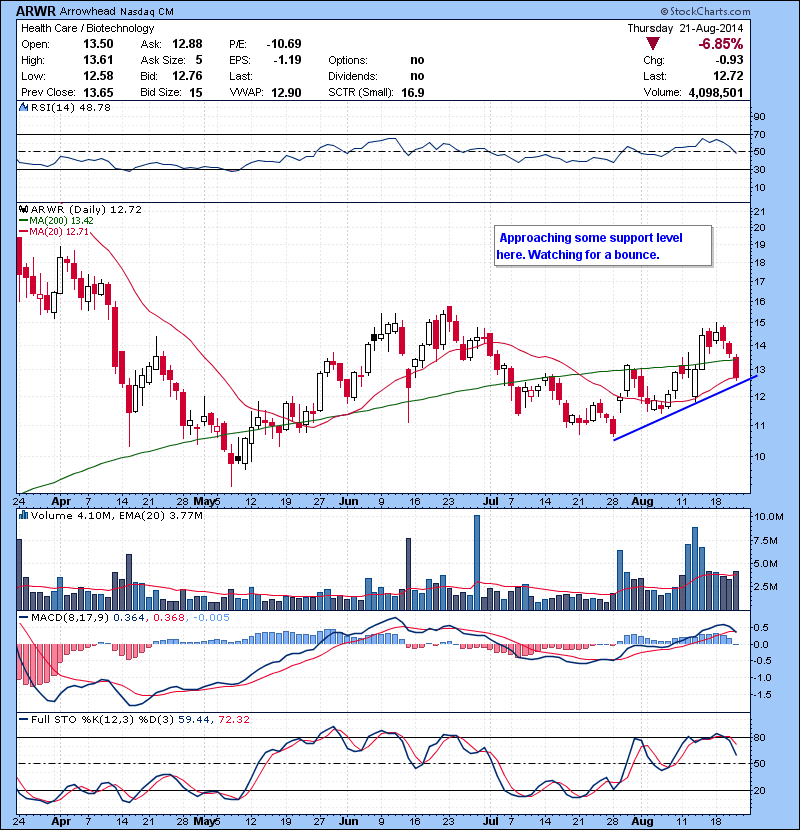Select the MA(200) 13.42 legend entry
This screenshot has height=830, width=800.
[56, 221]
